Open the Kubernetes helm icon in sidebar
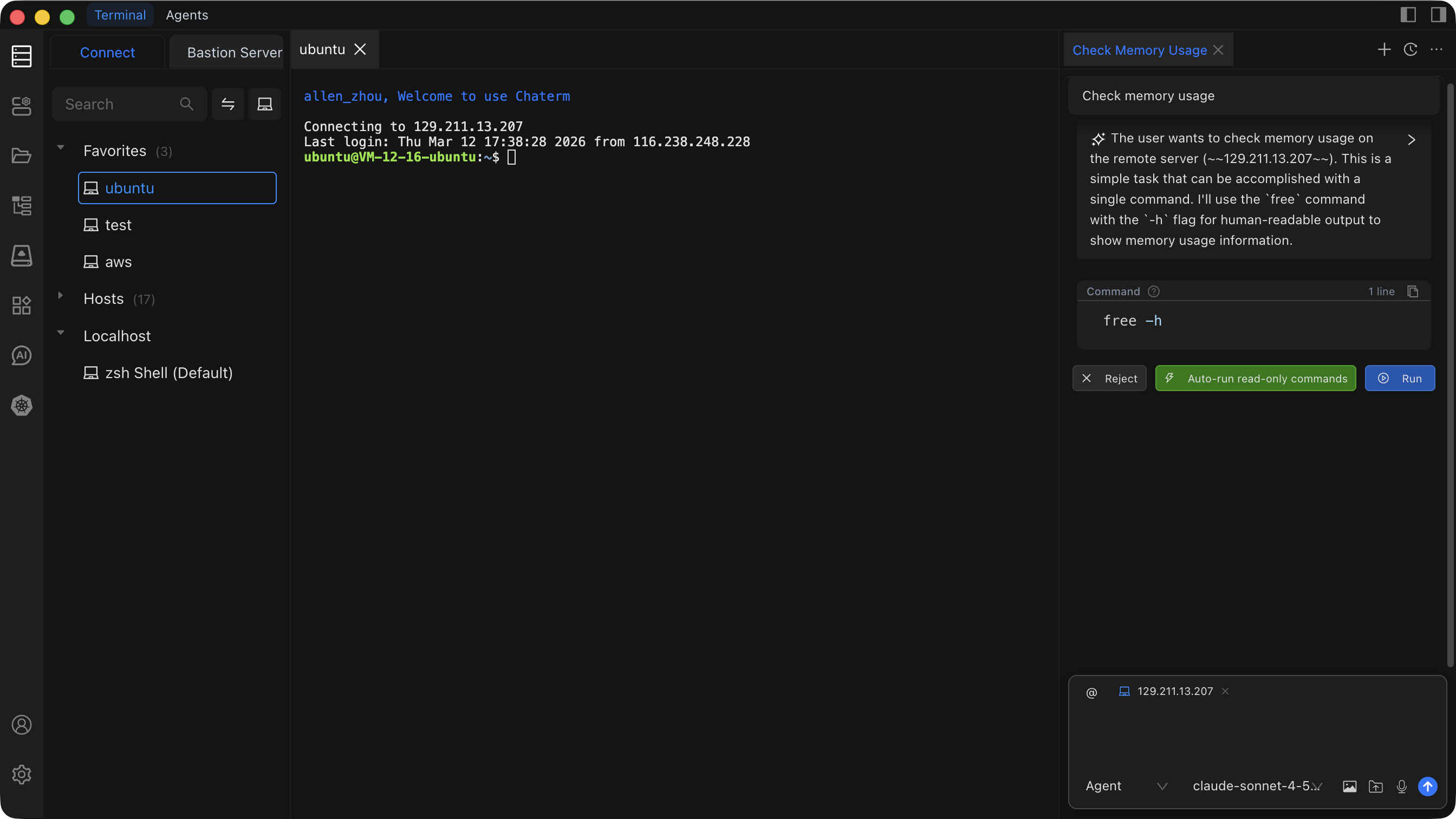The width and height of the screenshot is (1456, 819). (22, 405)
